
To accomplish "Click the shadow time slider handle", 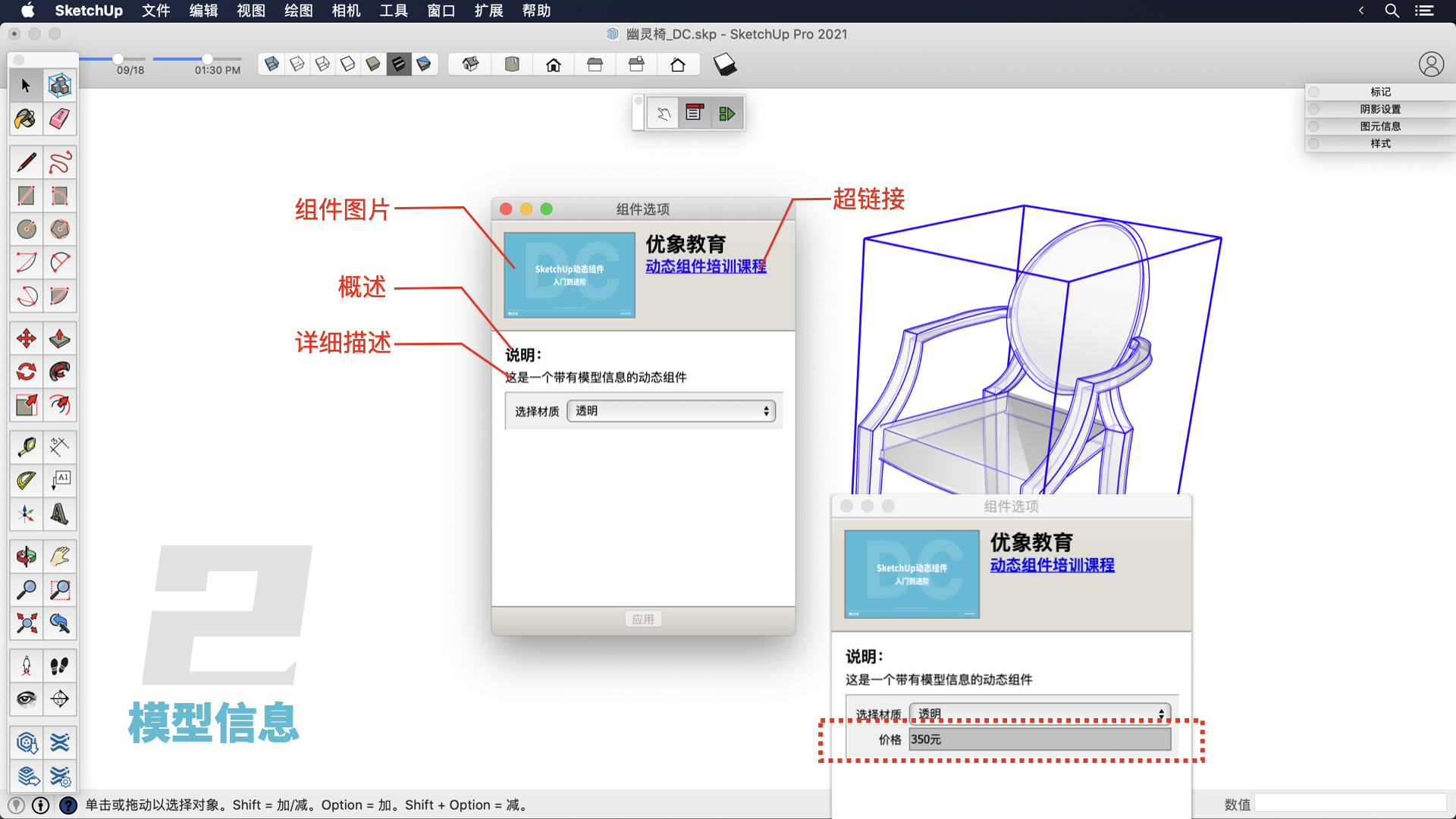I will [x=207, y=58].
